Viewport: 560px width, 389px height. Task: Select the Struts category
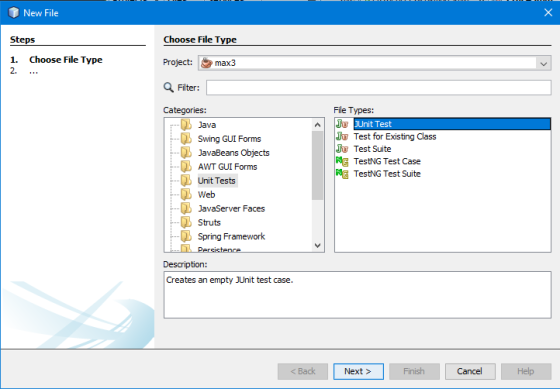(x=209, y=222)
